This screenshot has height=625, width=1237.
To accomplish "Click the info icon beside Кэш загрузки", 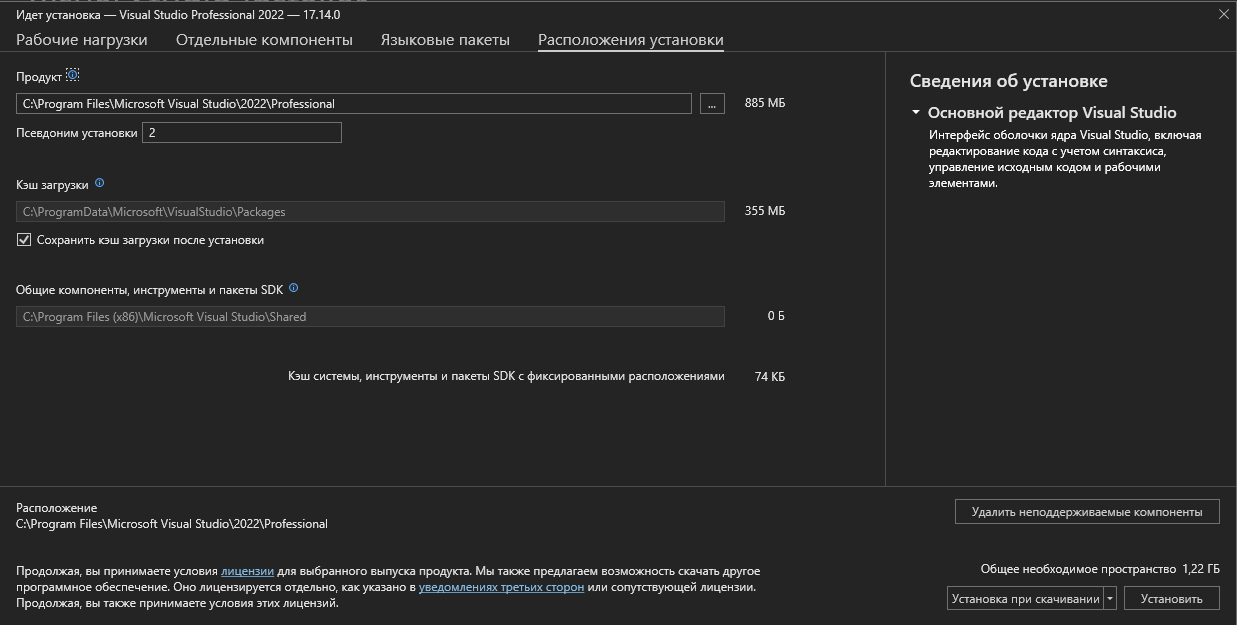I will click(99, 184).
